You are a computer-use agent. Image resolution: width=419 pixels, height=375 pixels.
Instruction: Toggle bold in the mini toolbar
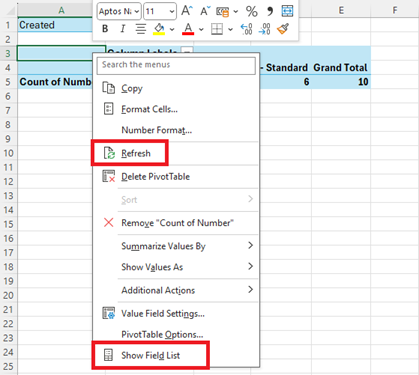tap(105, 29)
